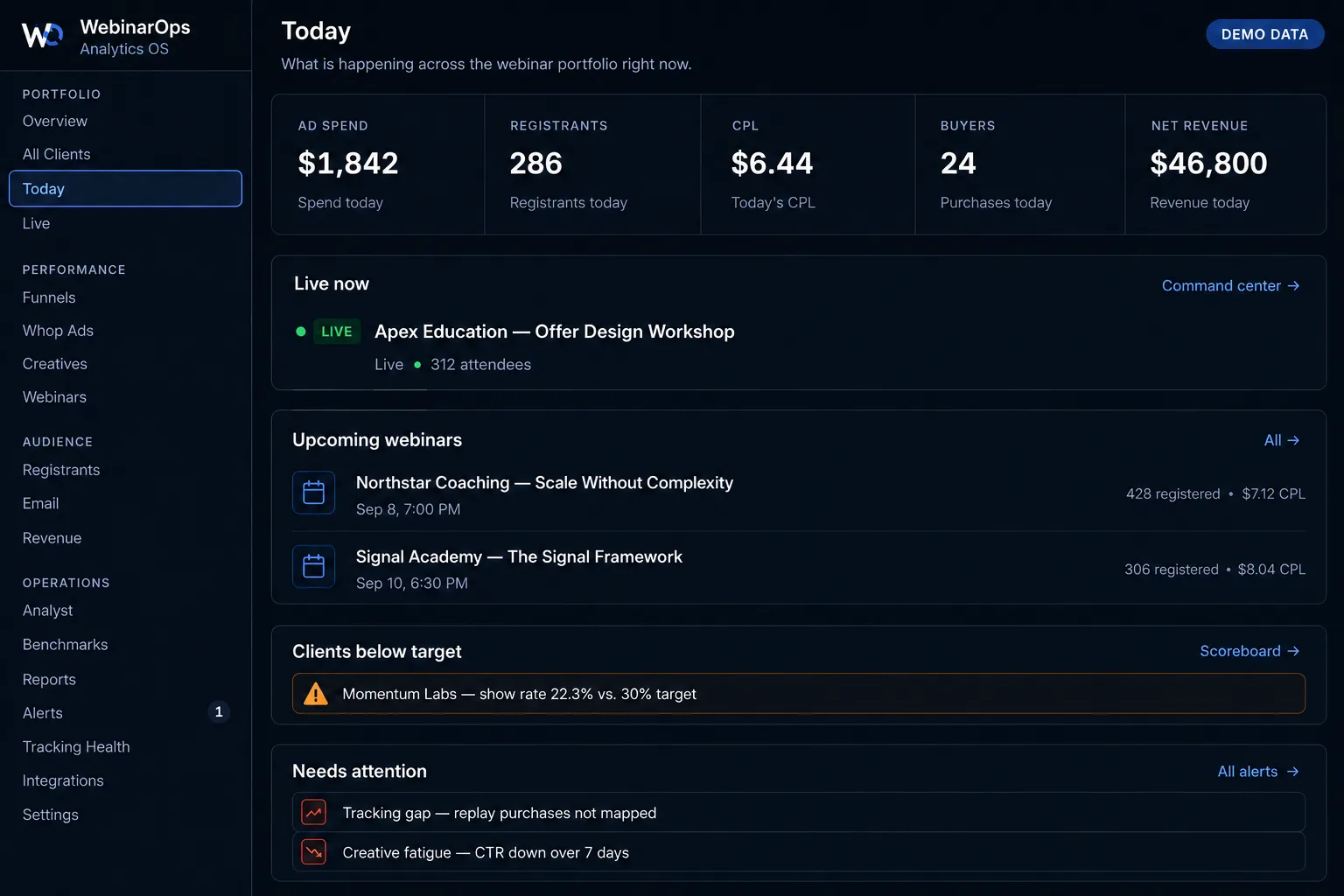The width and height of the screenshot is (1344, 896).
Task: Open the Tracking gap alert row
Action: (799, 813)
